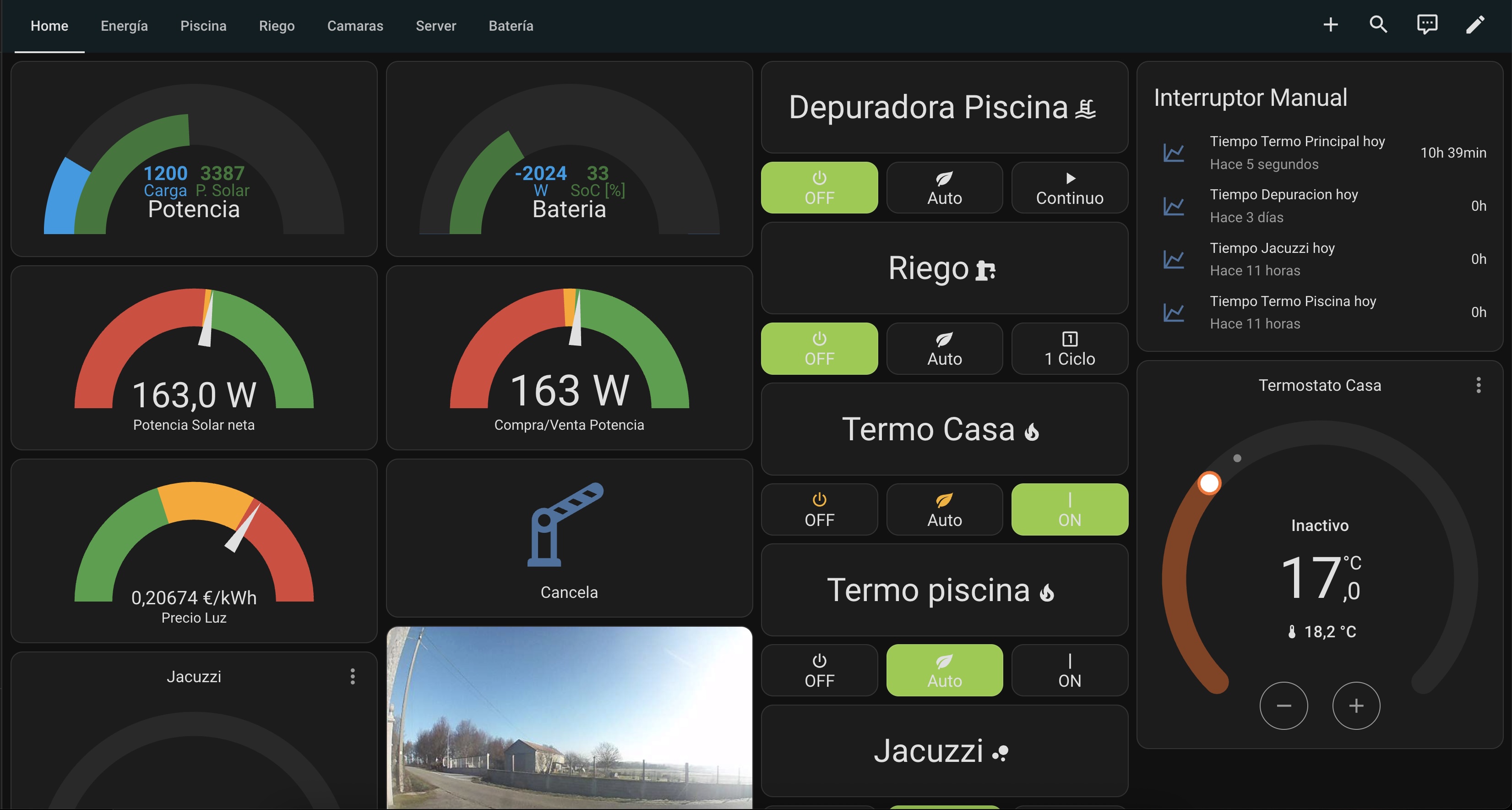Viewport: 1512px width, 810px height.
Task: Click the plus add icon in header
Action: tap(1331, 25)
